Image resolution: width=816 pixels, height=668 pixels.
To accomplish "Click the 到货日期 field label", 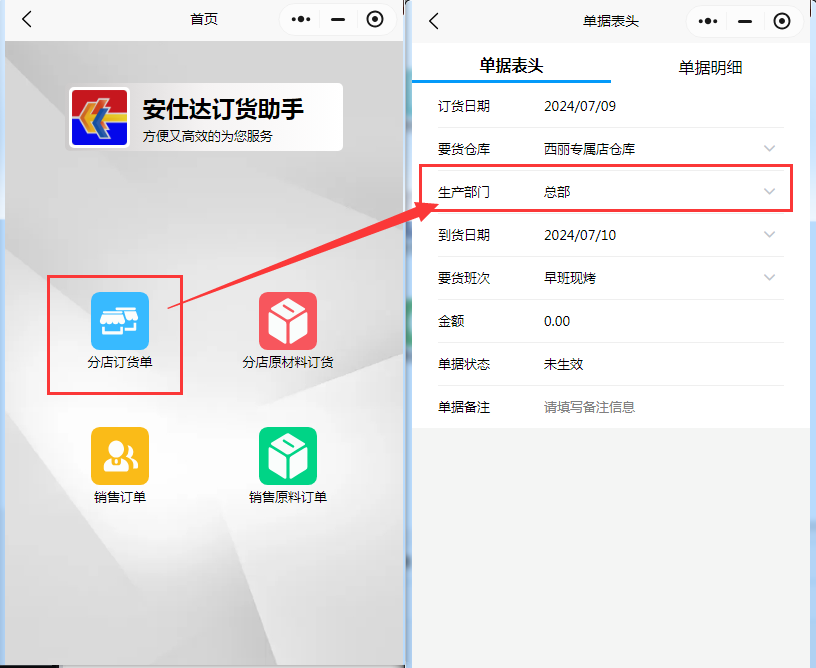I will coord(464,235).
